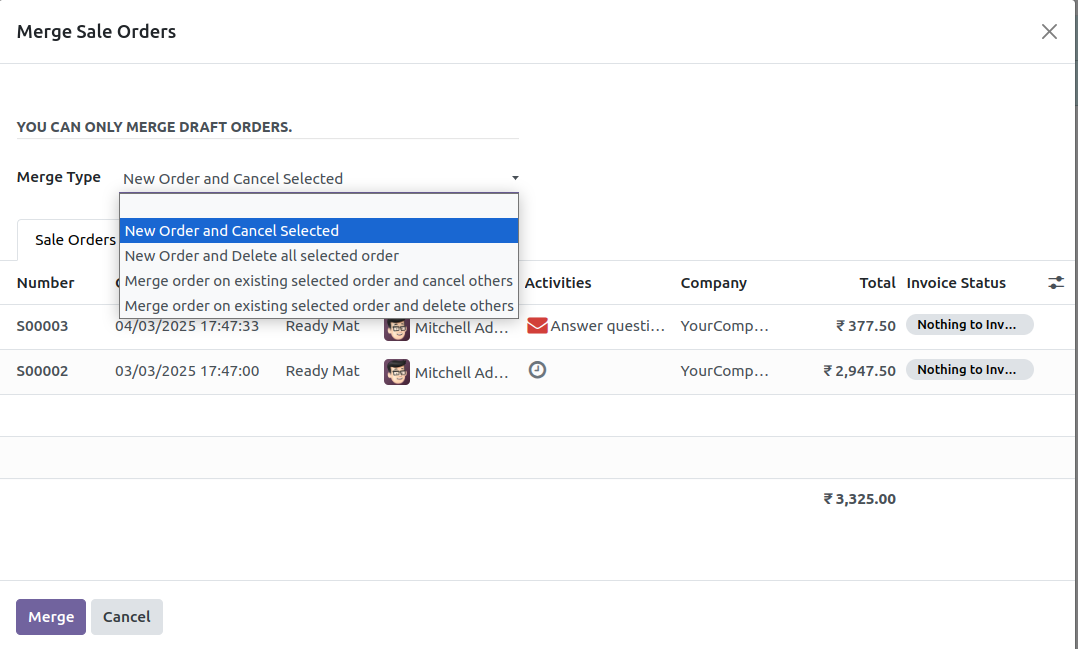
Task: Close the Merge Sale Orders dialog
Action: [1049, 31]
